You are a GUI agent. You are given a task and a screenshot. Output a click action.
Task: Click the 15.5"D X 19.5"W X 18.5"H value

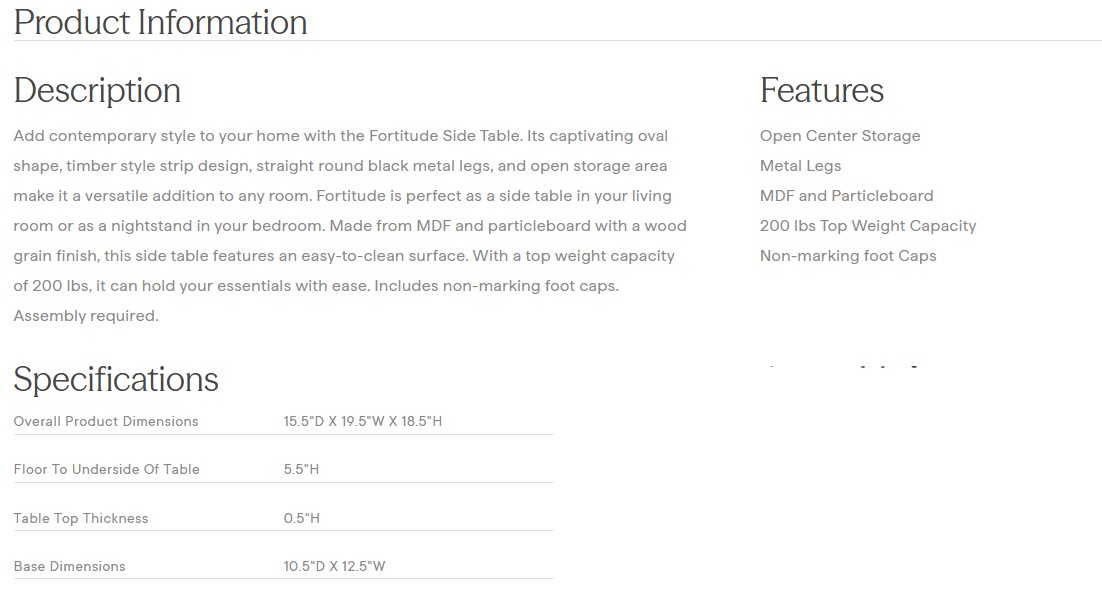tap(362, 421)
